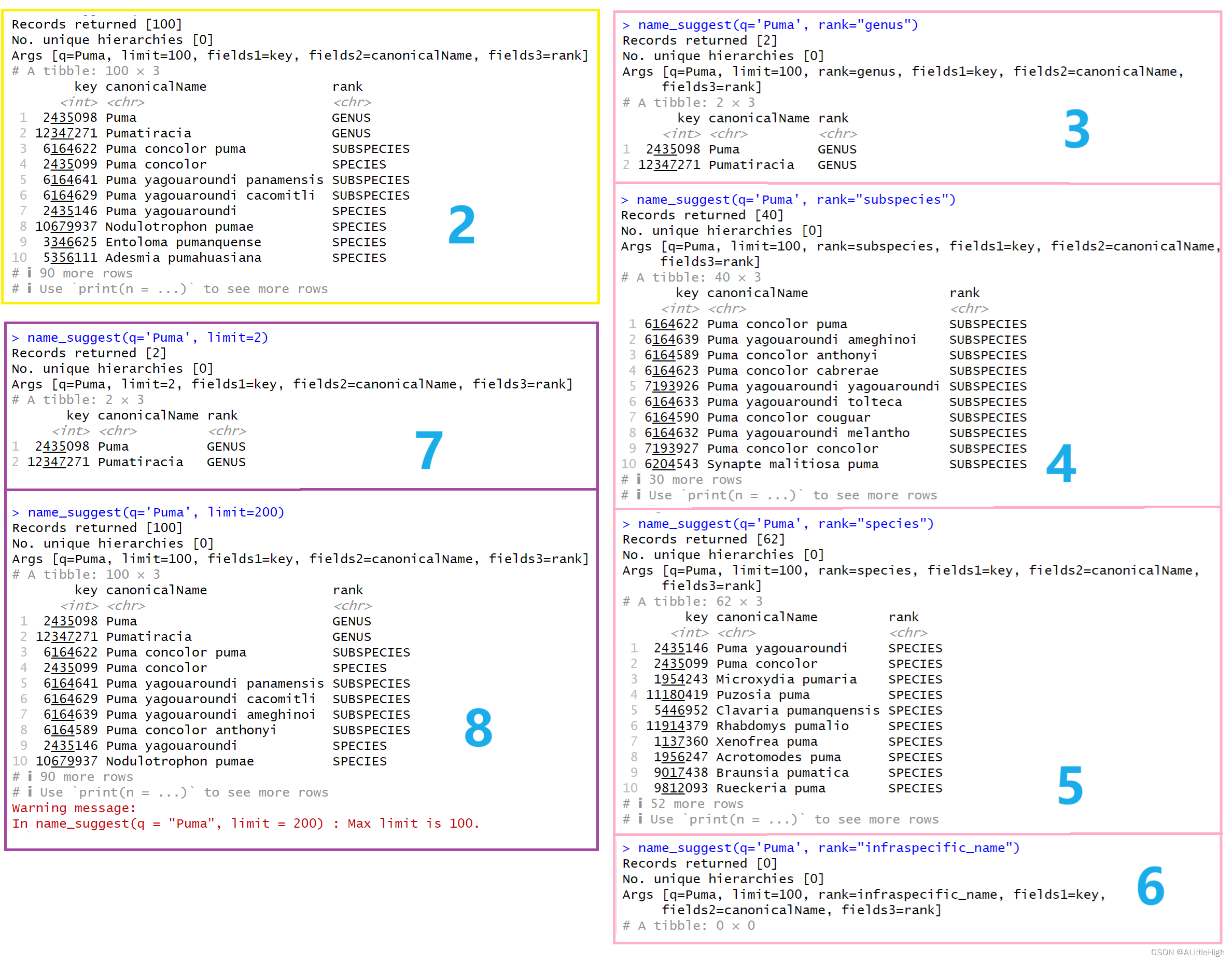Select 'Puzosia puma' species name

pos(763,695)
